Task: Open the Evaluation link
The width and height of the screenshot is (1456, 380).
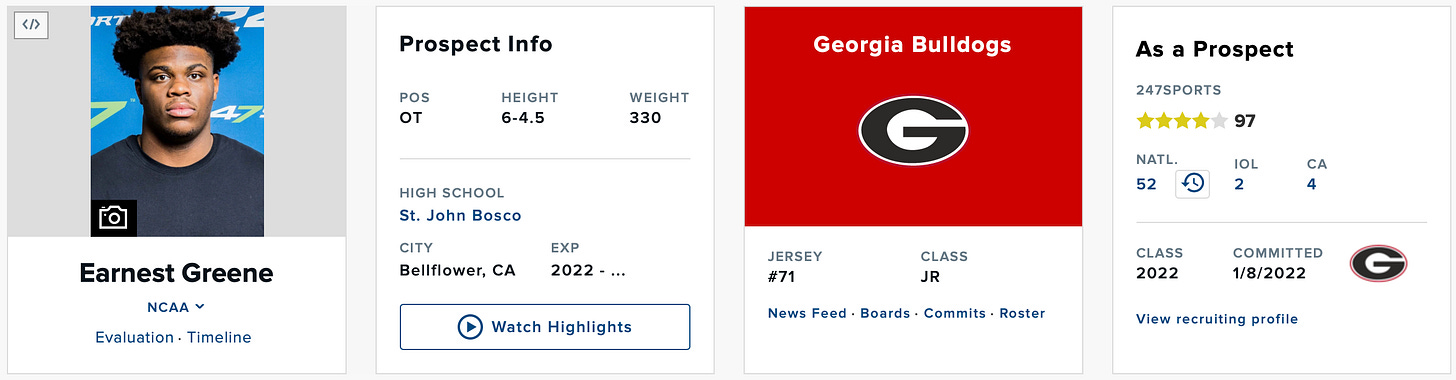Action: pos(134,338)
